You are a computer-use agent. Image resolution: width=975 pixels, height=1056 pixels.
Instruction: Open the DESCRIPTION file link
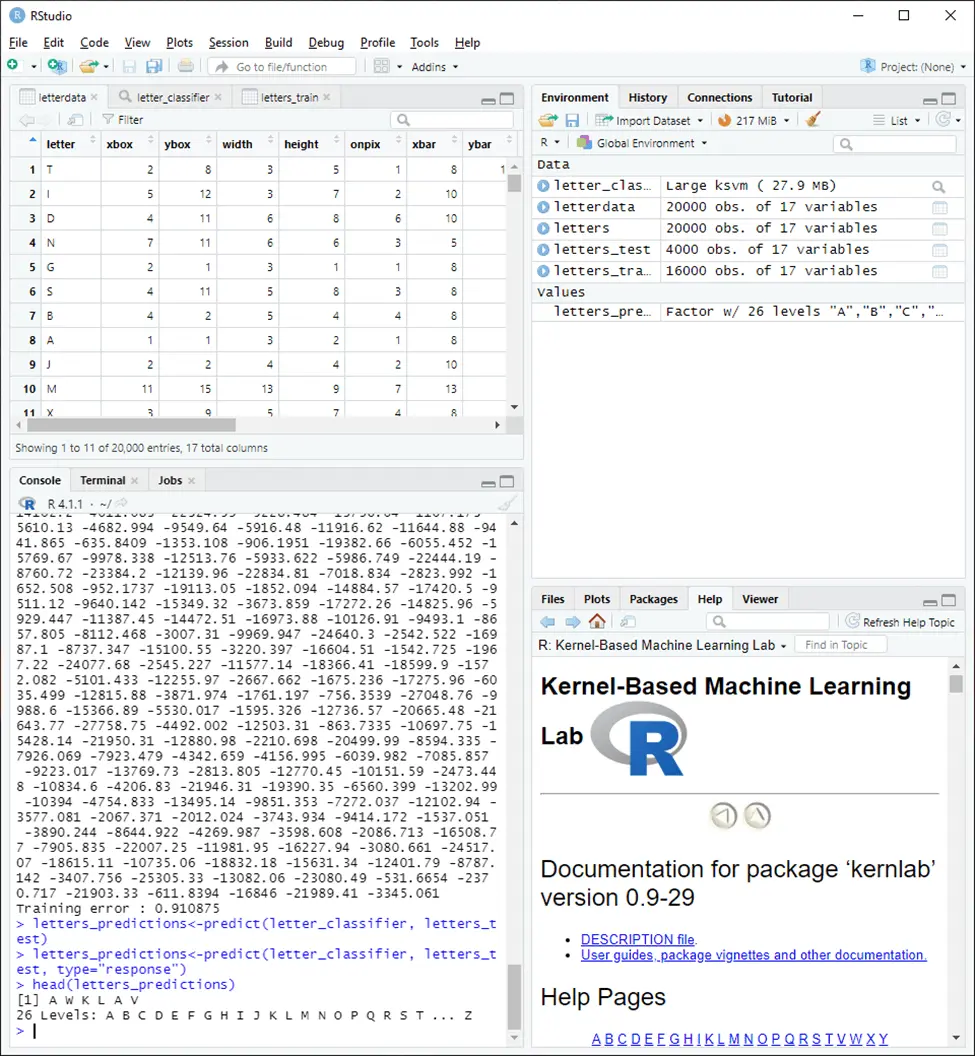638,939
